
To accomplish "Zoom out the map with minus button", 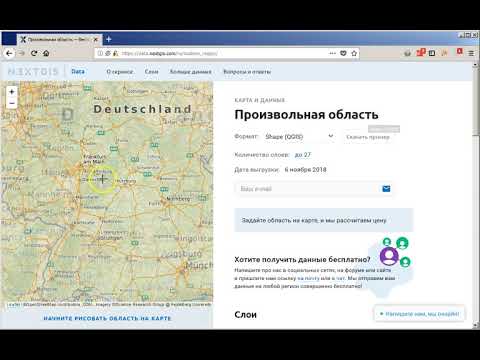I will (x=12, y=103).
